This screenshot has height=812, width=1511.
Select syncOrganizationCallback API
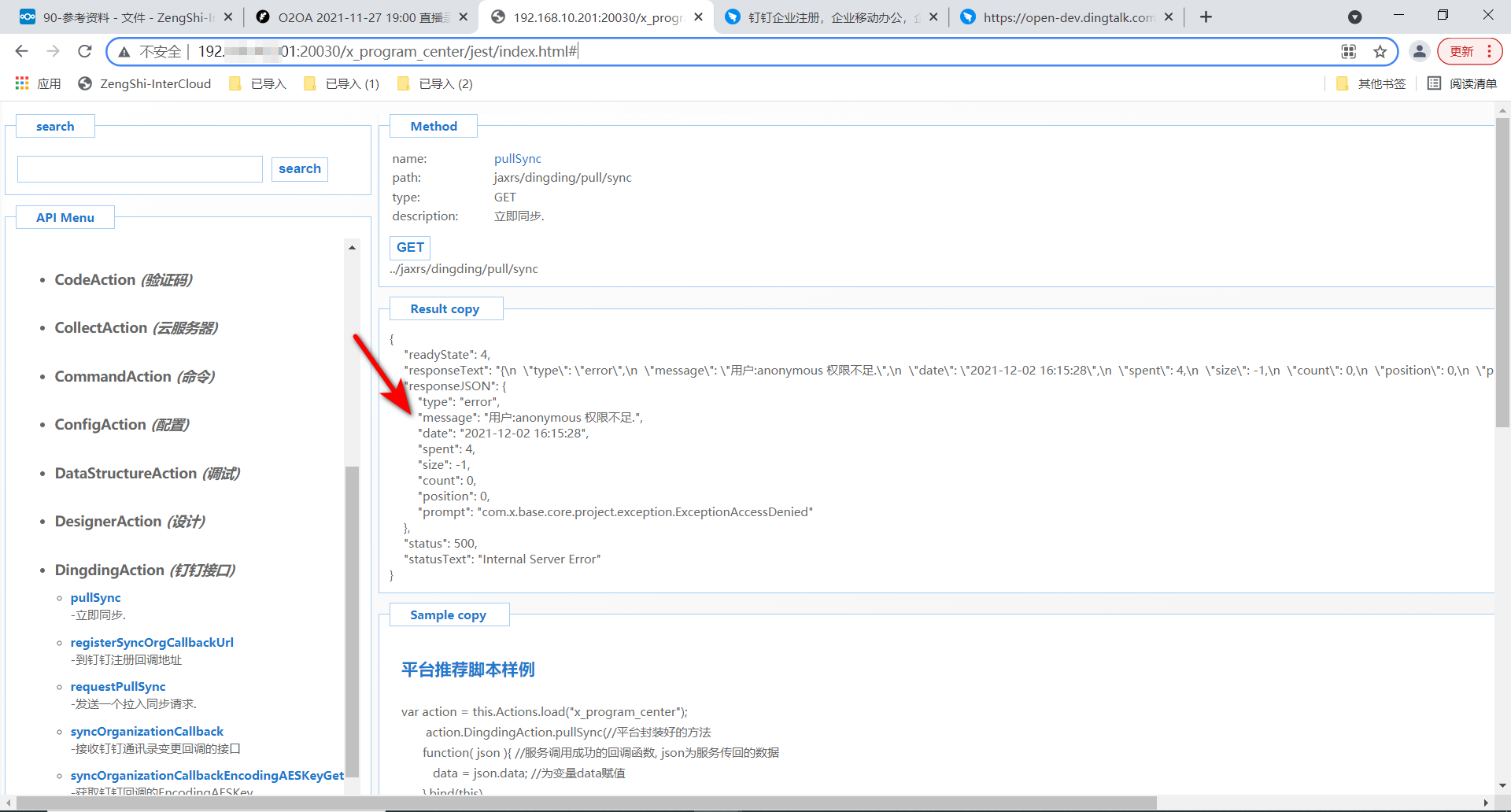147,732
